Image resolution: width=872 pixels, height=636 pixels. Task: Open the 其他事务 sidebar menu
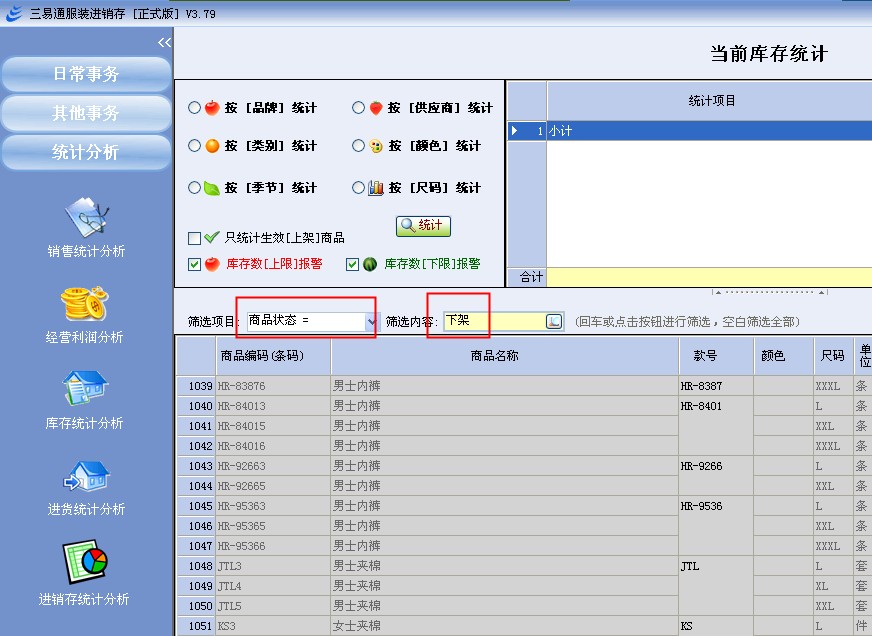(x=86, y=113)
